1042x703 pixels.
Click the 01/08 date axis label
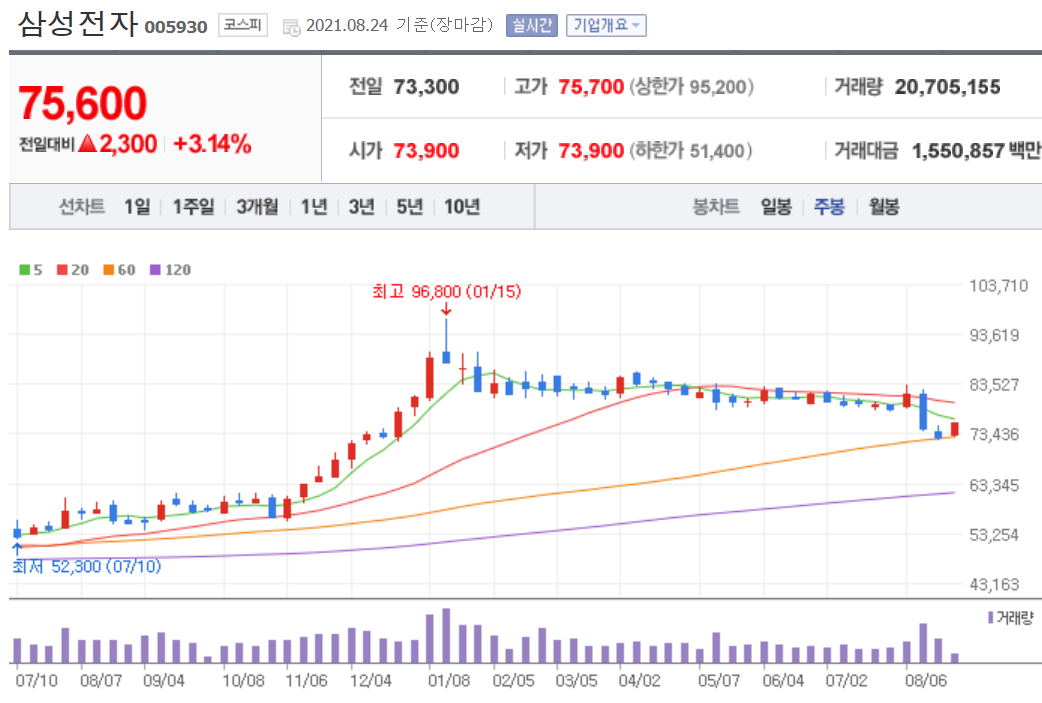[x=449, y=680]
